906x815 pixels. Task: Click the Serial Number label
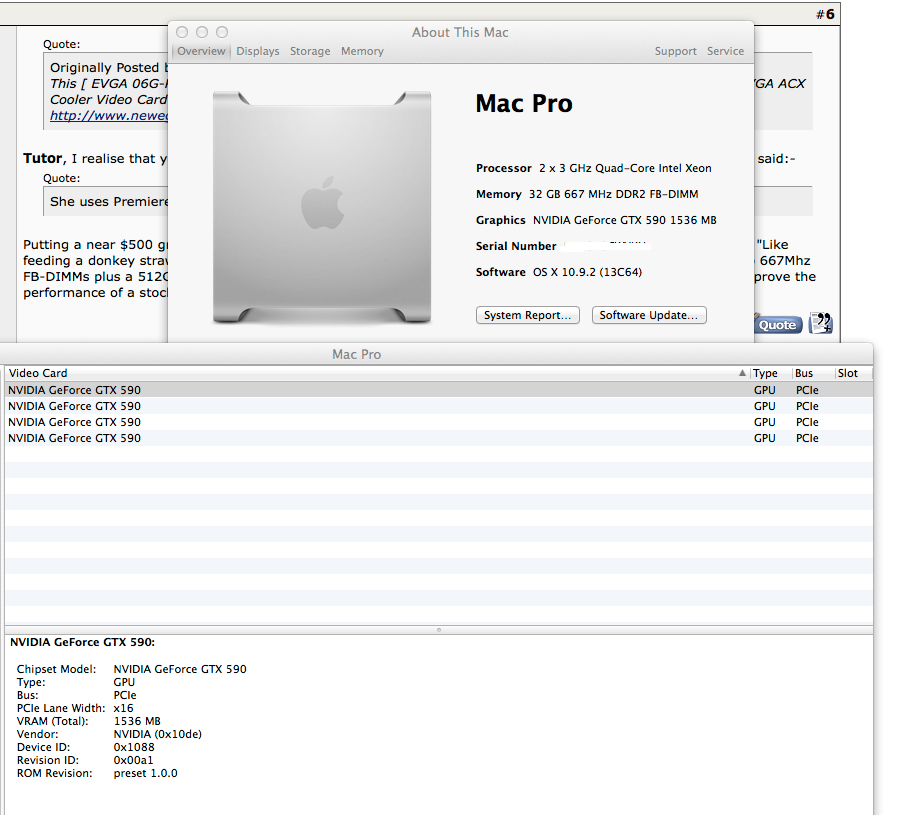(x=516, y=247)
